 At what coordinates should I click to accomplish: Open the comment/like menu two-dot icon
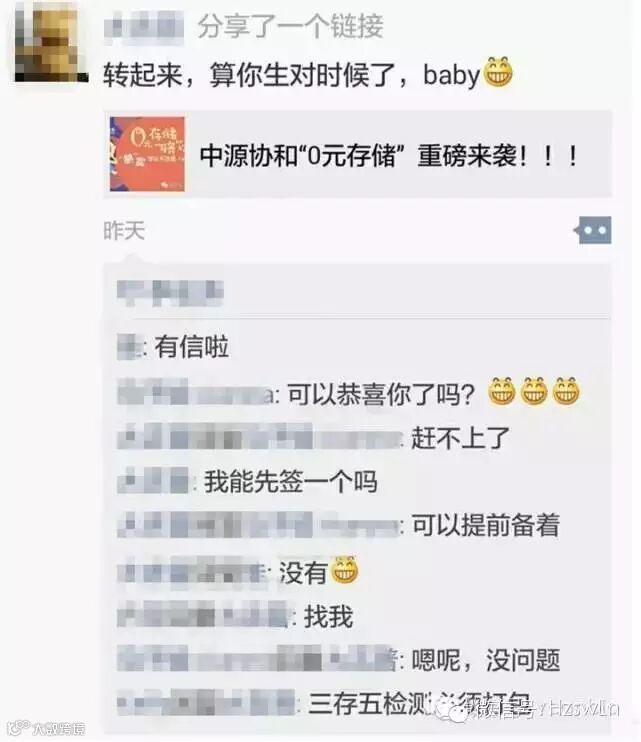tap(593, 230)
